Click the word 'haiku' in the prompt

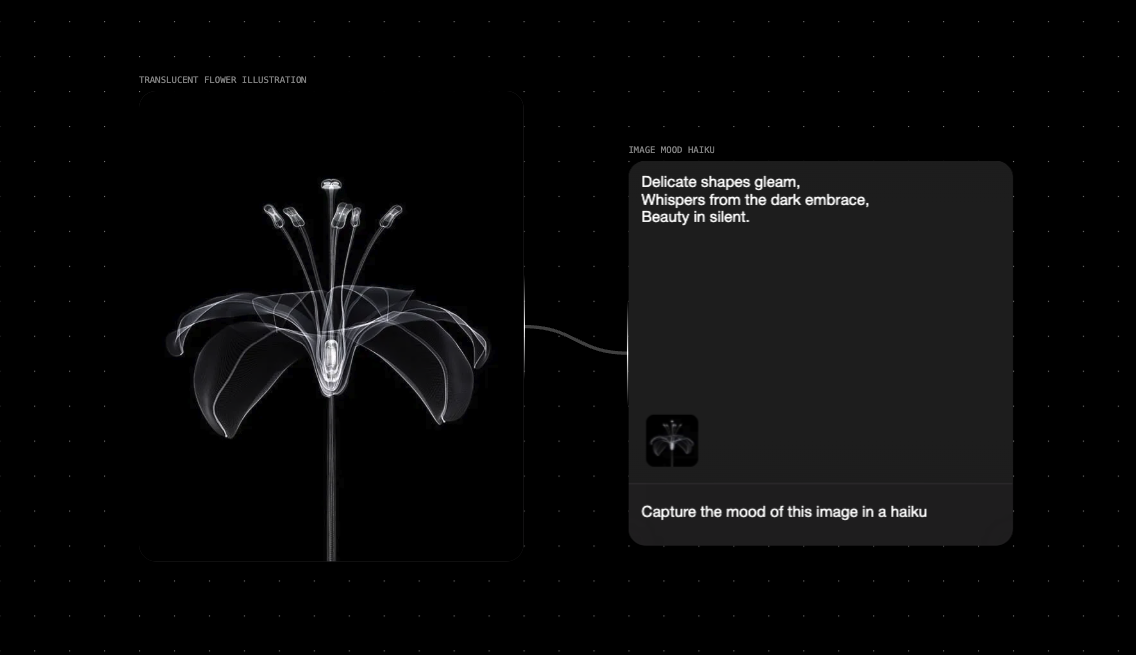907,512
